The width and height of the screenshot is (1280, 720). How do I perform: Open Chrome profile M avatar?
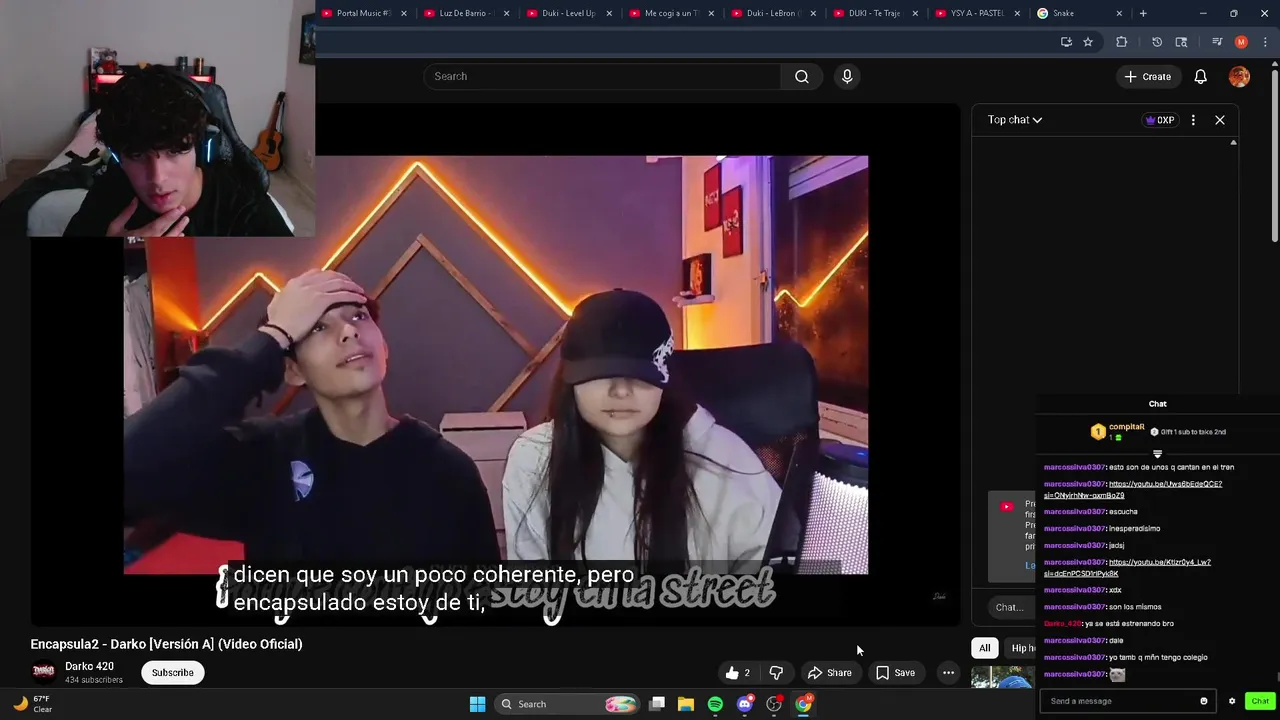pos(1241,42)
